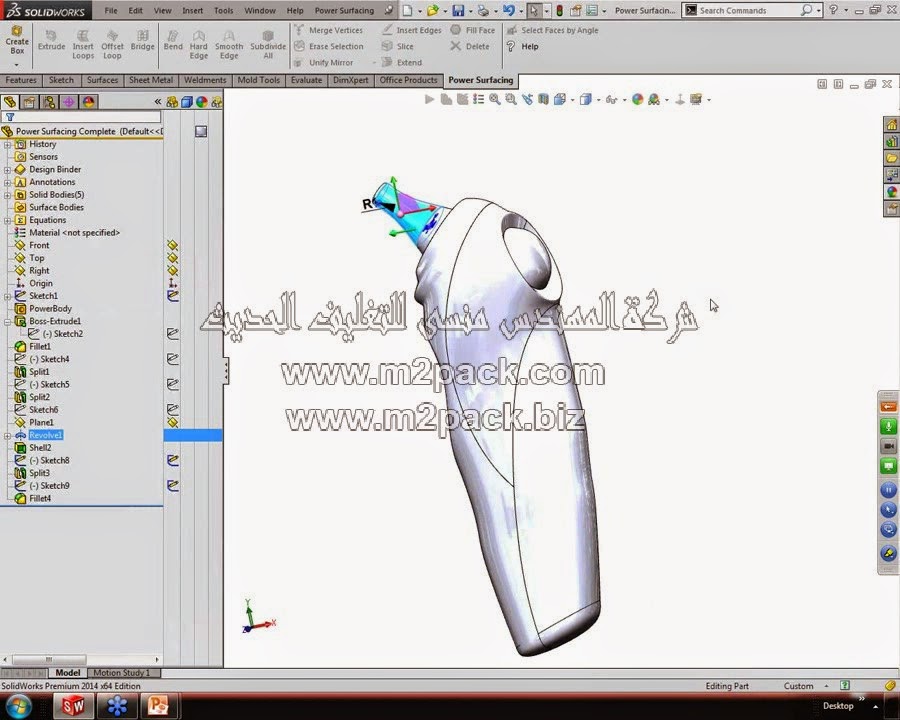The height and width of the screenshot is (720, 900).
Task: Click the Undo icon
Action: [509, 10]
